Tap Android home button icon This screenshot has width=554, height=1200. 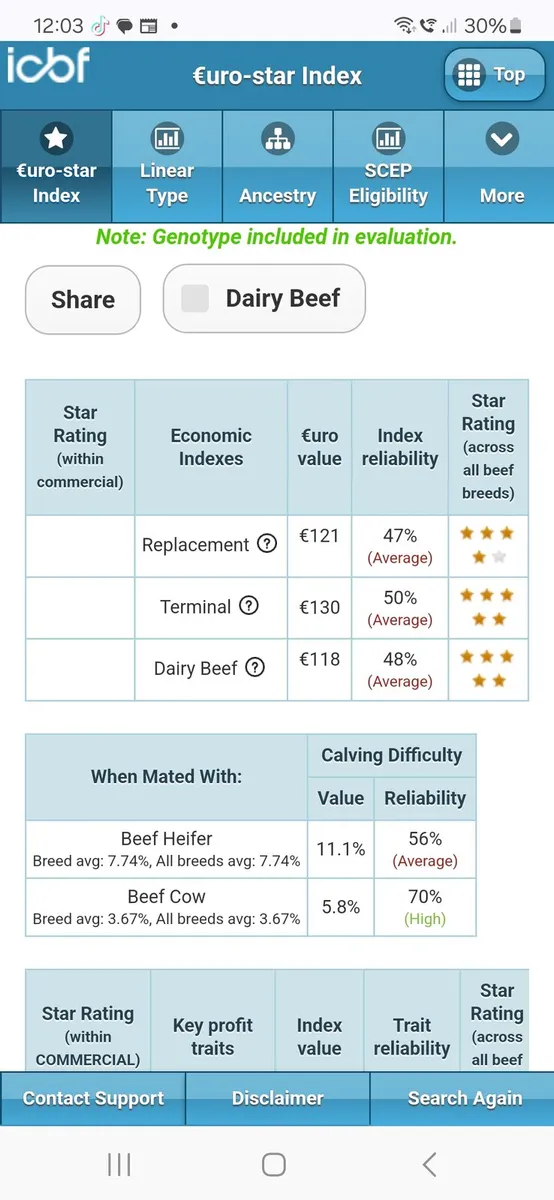pos(274,1164)
